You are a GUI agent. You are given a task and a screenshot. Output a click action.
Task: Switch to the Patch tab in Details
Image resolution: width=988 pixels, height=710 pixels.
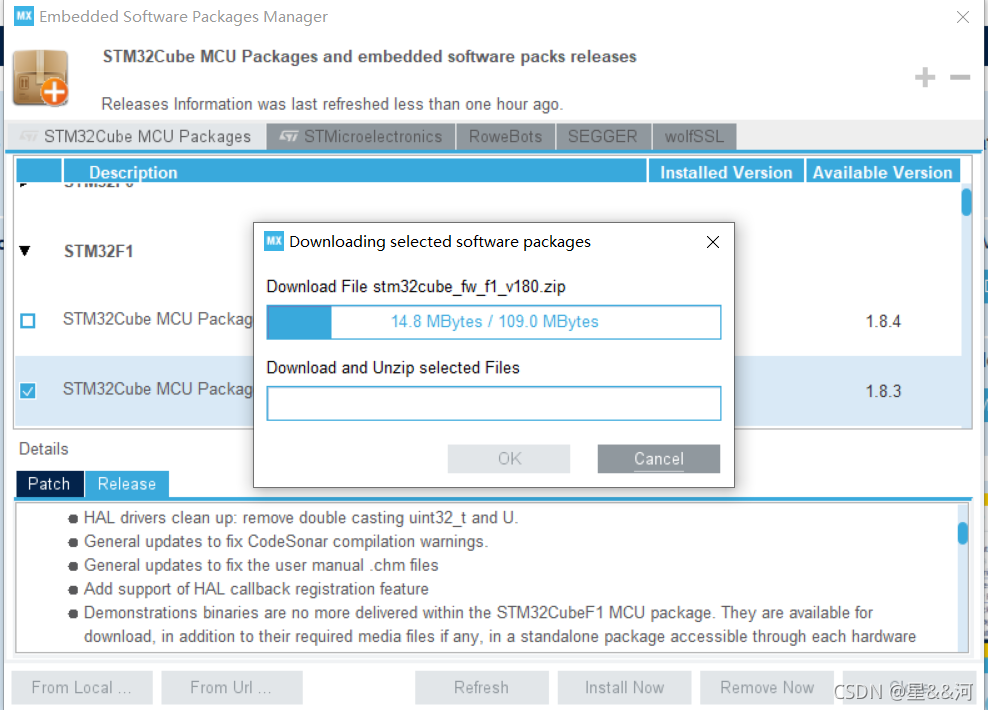point(49,484)
